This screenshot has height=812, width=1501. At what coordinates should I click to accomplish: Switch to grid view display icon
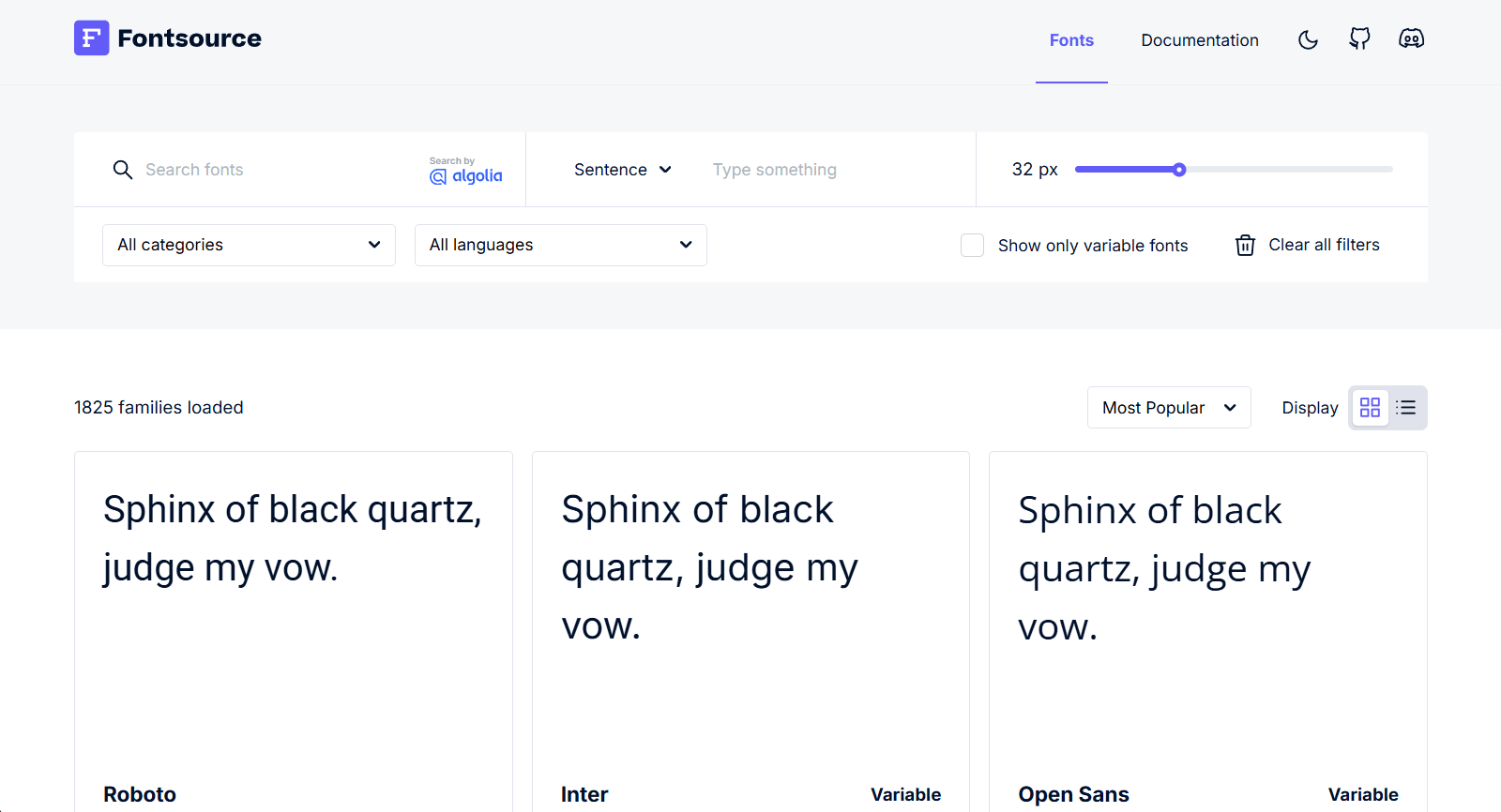pyautogui.click(x=1370, y=407)
